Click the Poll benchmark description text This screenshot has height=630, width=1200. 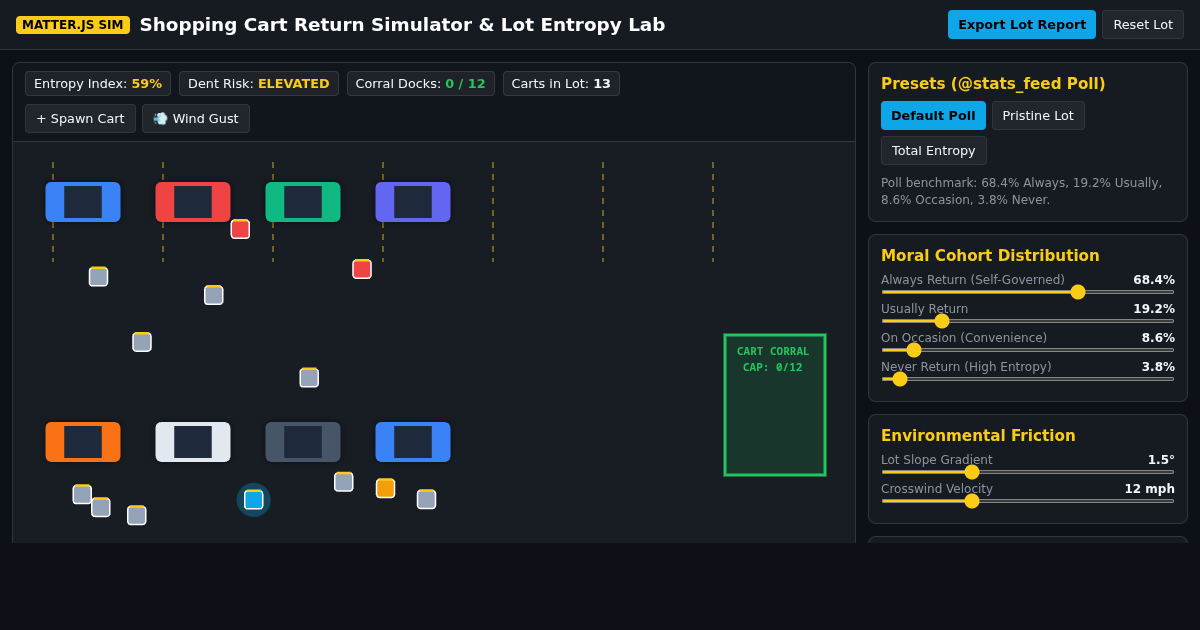coord(1021,191)
